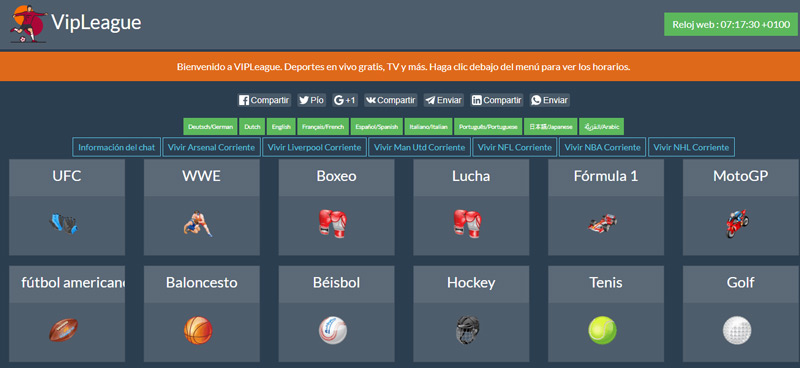Viewport: 800px width, 368px height.
Task: Click the UFC glove icon
Action: tap(64, 224)
